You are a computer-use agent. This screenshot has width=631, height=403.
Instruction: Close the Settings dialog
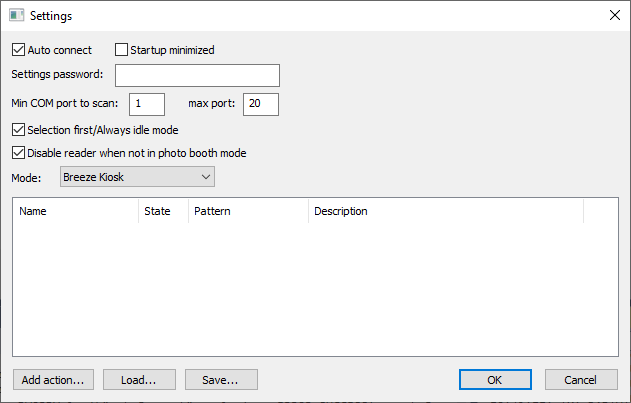tap(614, 16)
